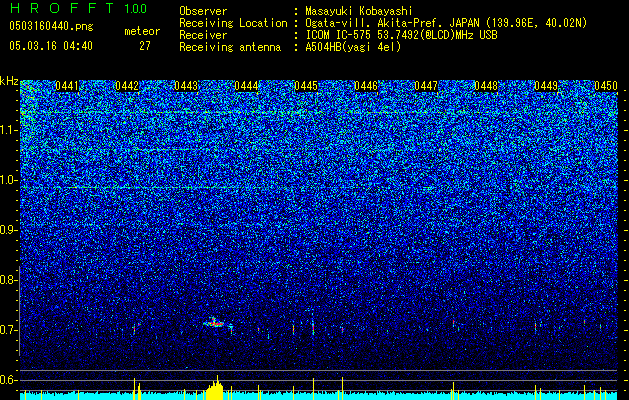Click the 0445 time marker
This screenshot has height=400, width=629.
306,86
